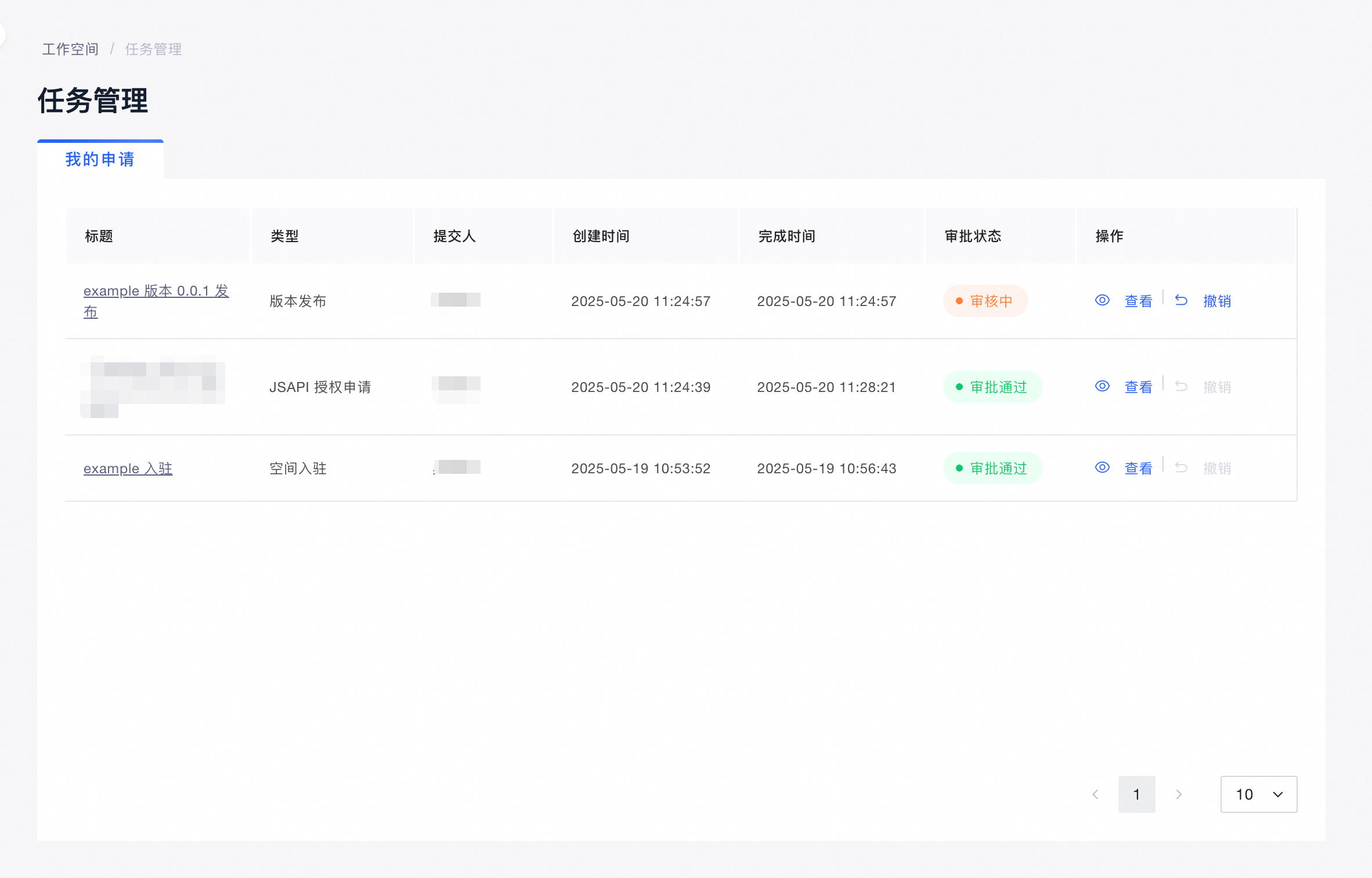1372x878 pixels.
Task: Click the 创建时间 column header
Action: tap(645, 236)
